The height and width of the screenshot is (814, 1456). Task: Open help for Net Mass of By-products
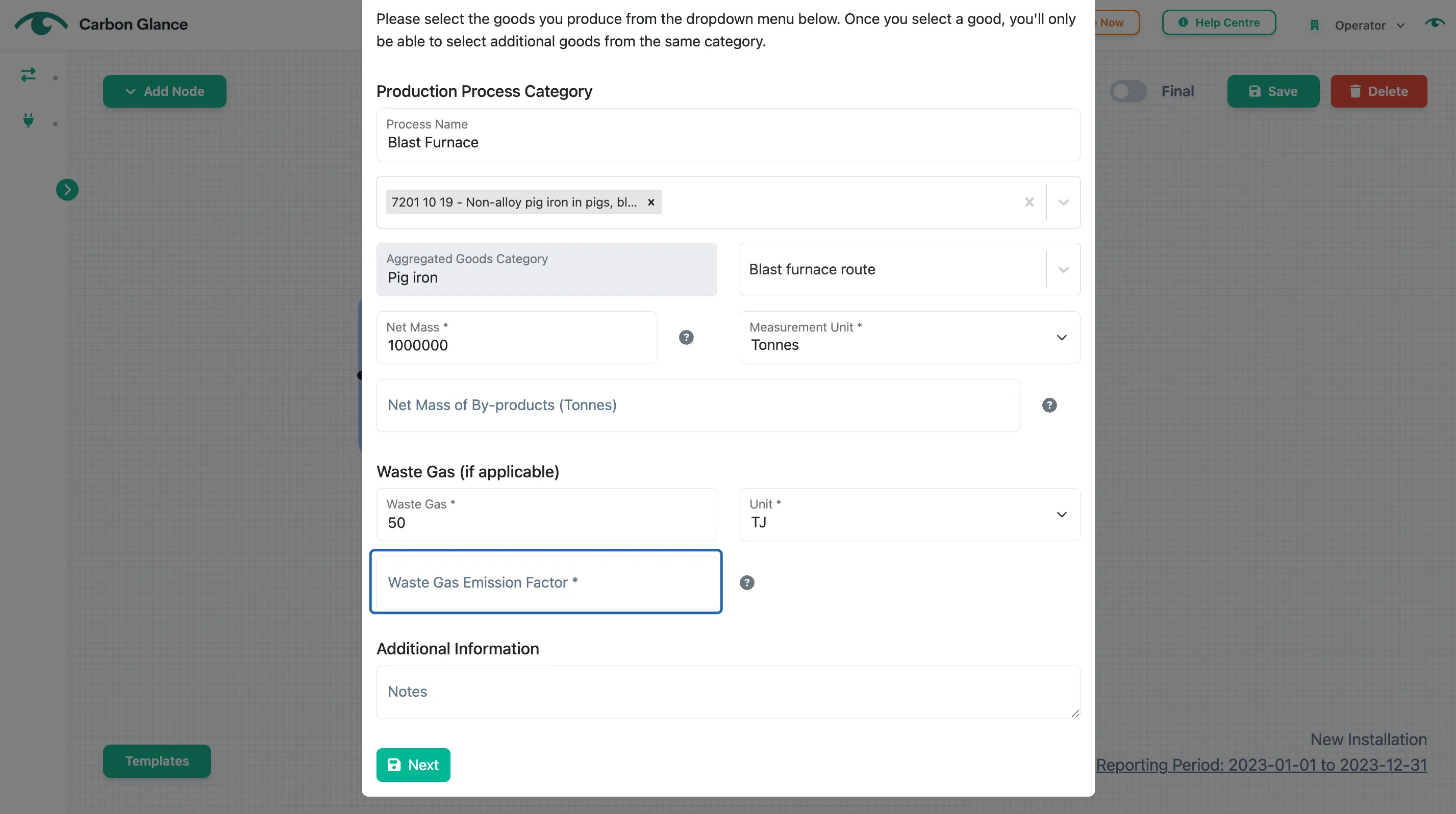pyautogui.click(x=1049, y=405)
